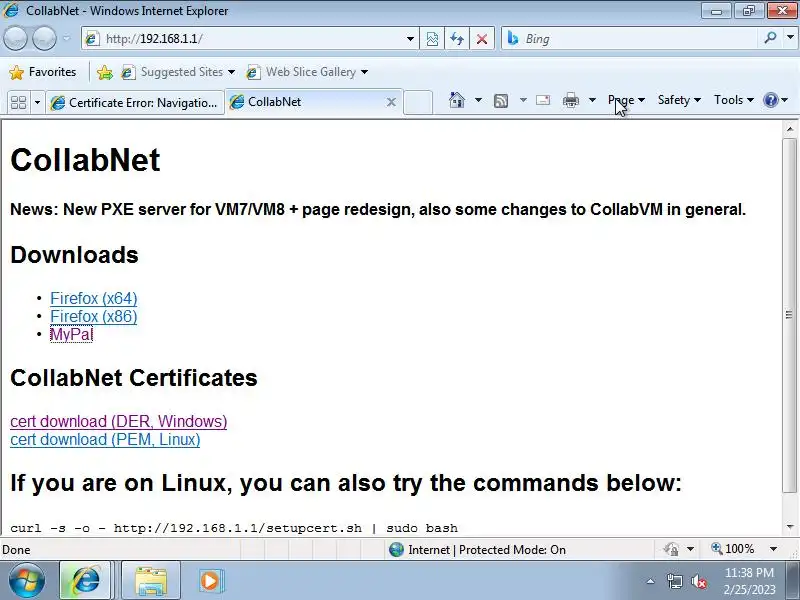Click the page scroll-up arrow
Viewport: 800px width, 600px height.
tap(790, 129)
